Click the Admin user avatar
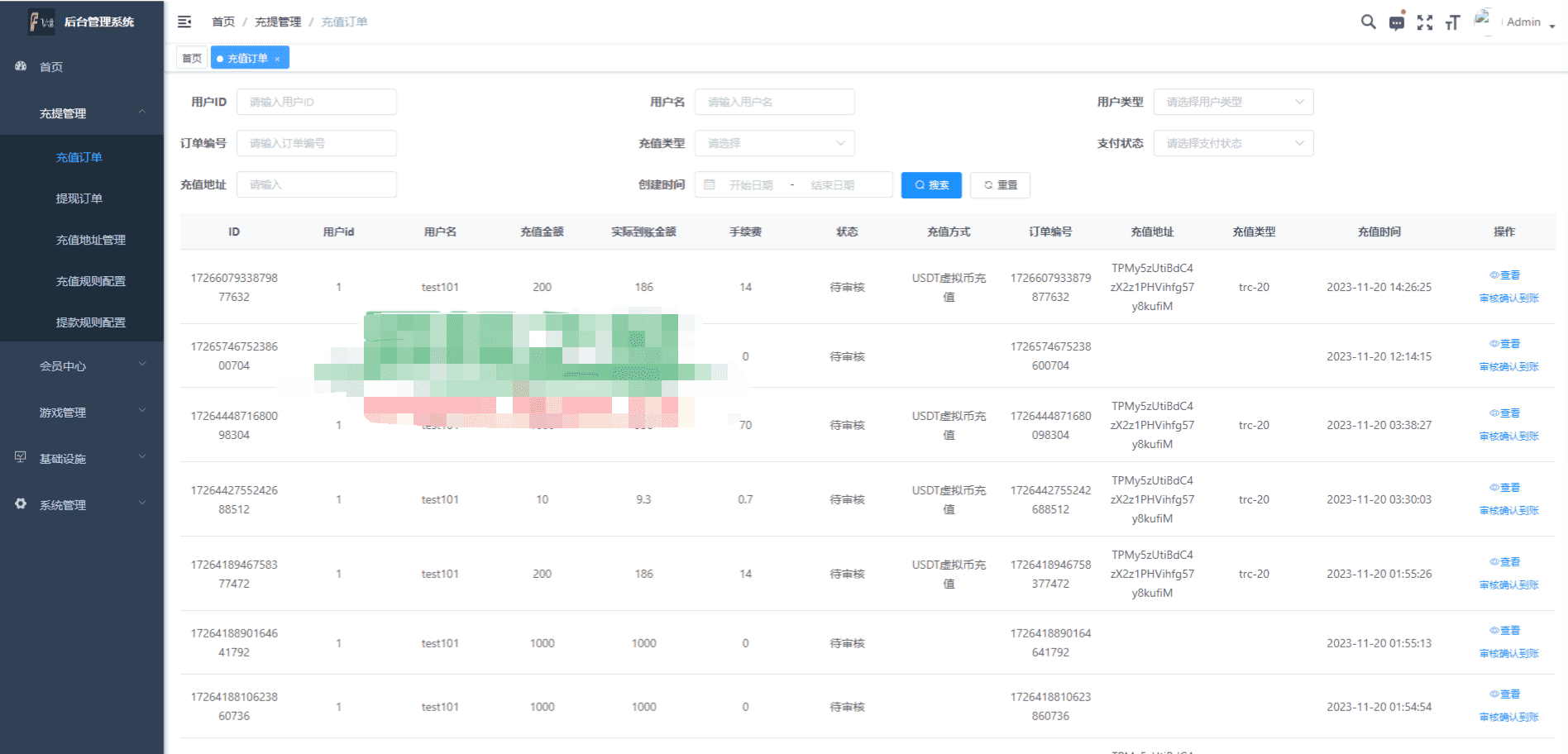This screenshot has width=1568, height=754. point(1483,21)
